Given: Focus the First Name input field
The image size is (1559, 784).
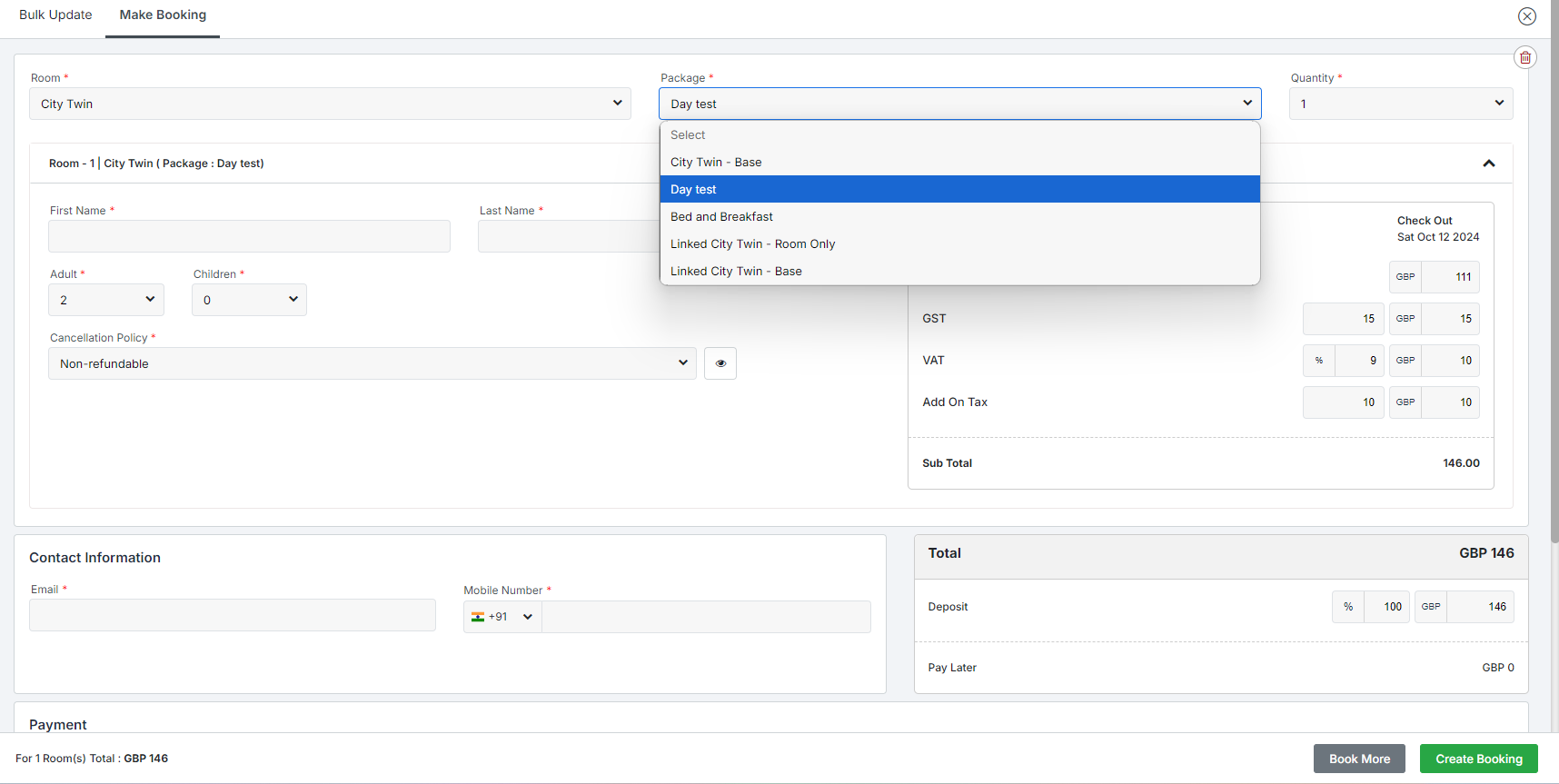Looking at the screenshot, I should [x=249, y=236].
